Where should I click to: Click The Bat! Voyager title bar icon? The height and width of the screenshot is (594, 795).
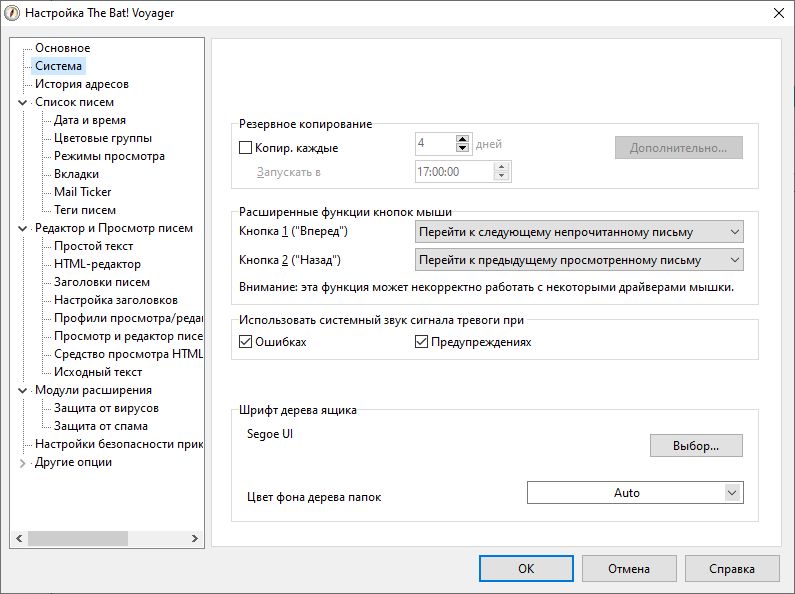(12, 13)
